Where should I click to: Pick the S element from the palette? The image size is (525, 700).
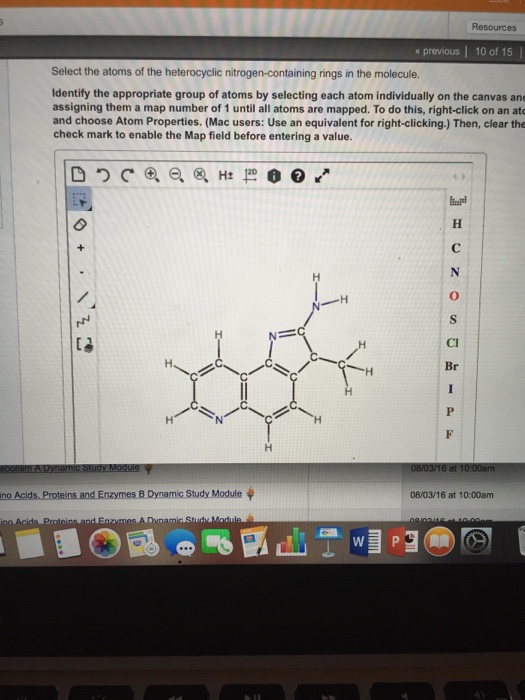click(453, 320)
